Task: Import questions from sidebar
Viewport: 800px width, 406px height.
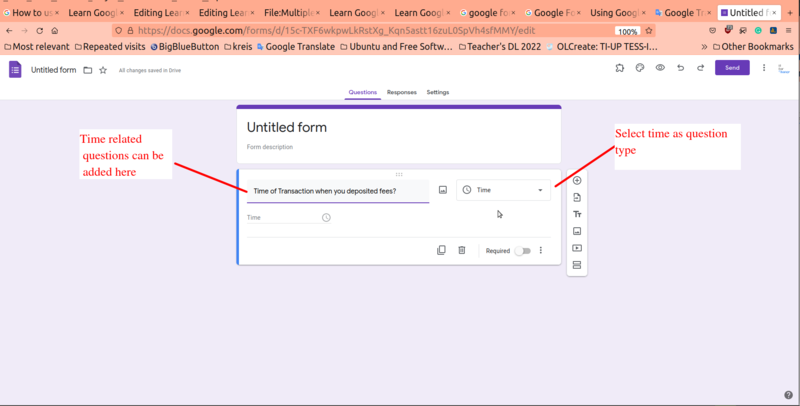Action: click(577, 197)
